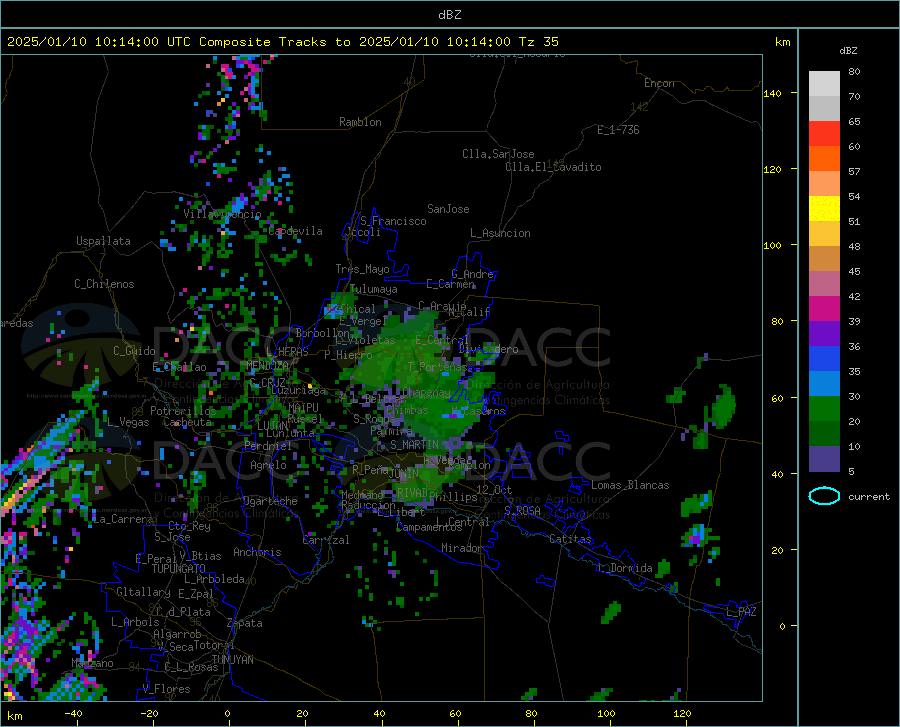The image size is (900, 727).
Task: Click the 80 dBZ legend value
Action: (x=854, y=72)
